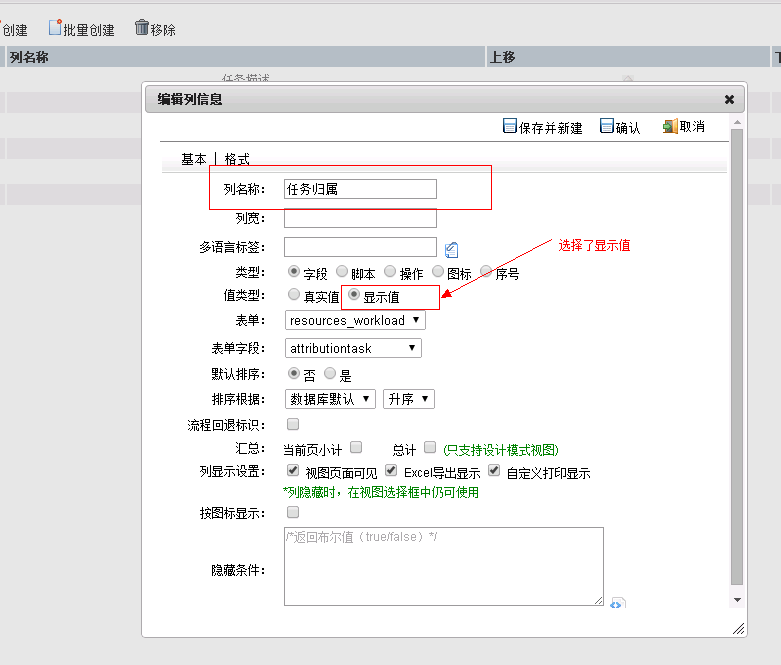Image resolution: width=781 pixels, height=665 pixels.
Task: Set 默认排序 to 是
Action: pos(330,373)
